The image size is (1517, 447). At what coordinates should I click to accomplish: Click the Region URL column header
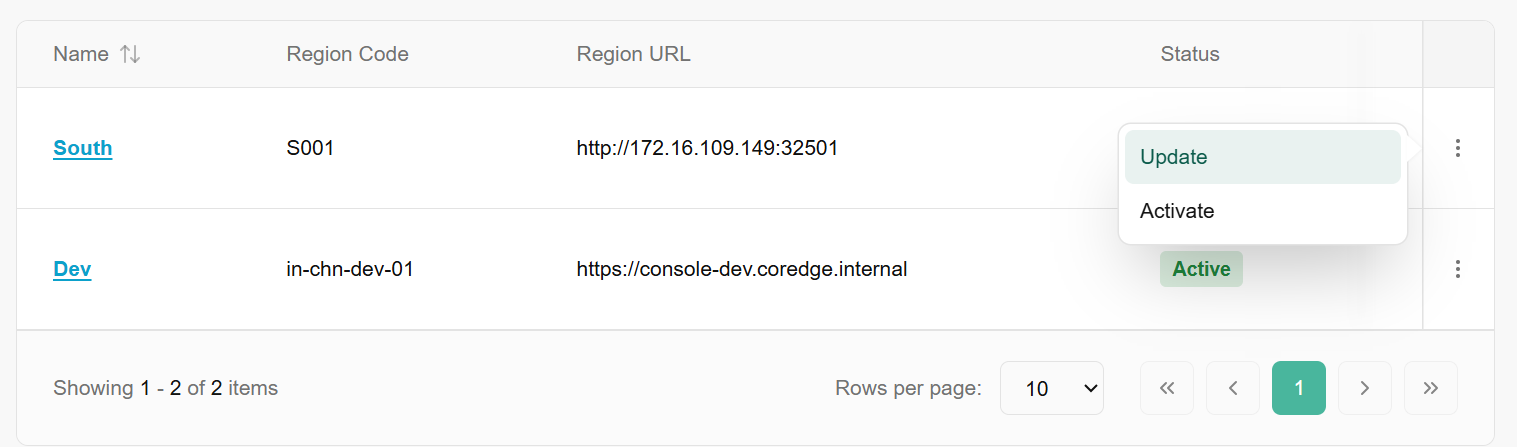point(633,54)
